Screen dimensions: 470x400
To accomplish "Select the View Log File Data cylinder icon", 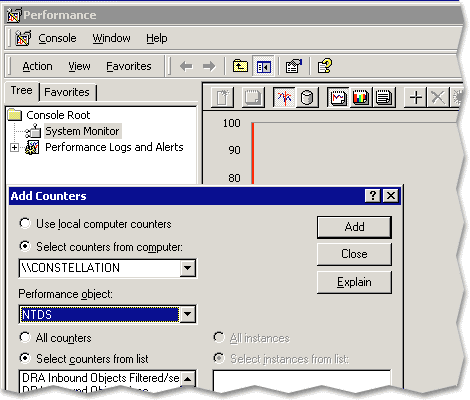I will pos(307,98).
